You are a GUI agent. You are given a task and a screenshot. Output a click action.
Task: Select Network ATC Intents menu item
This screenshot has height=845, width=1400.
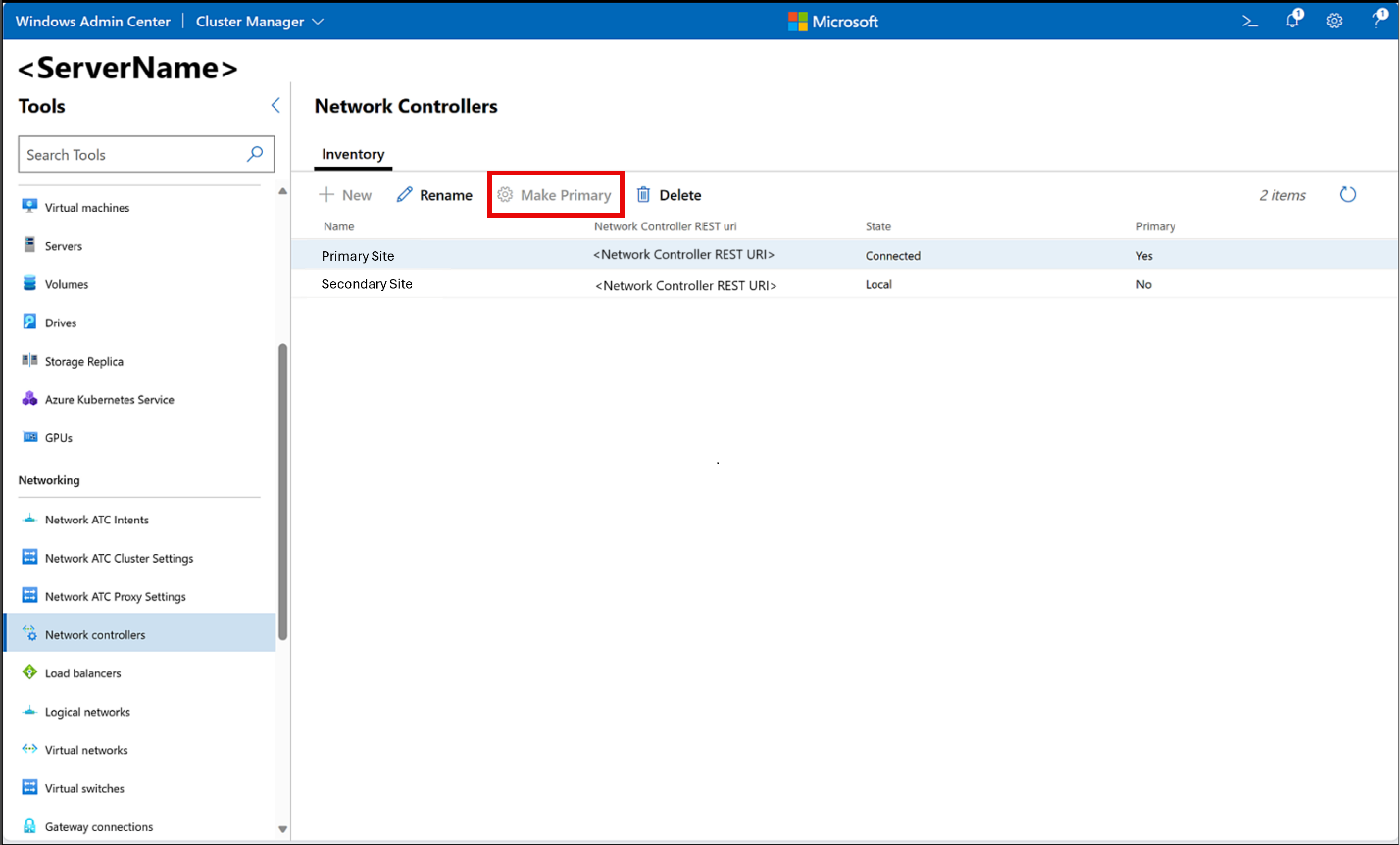pos(96,520)
